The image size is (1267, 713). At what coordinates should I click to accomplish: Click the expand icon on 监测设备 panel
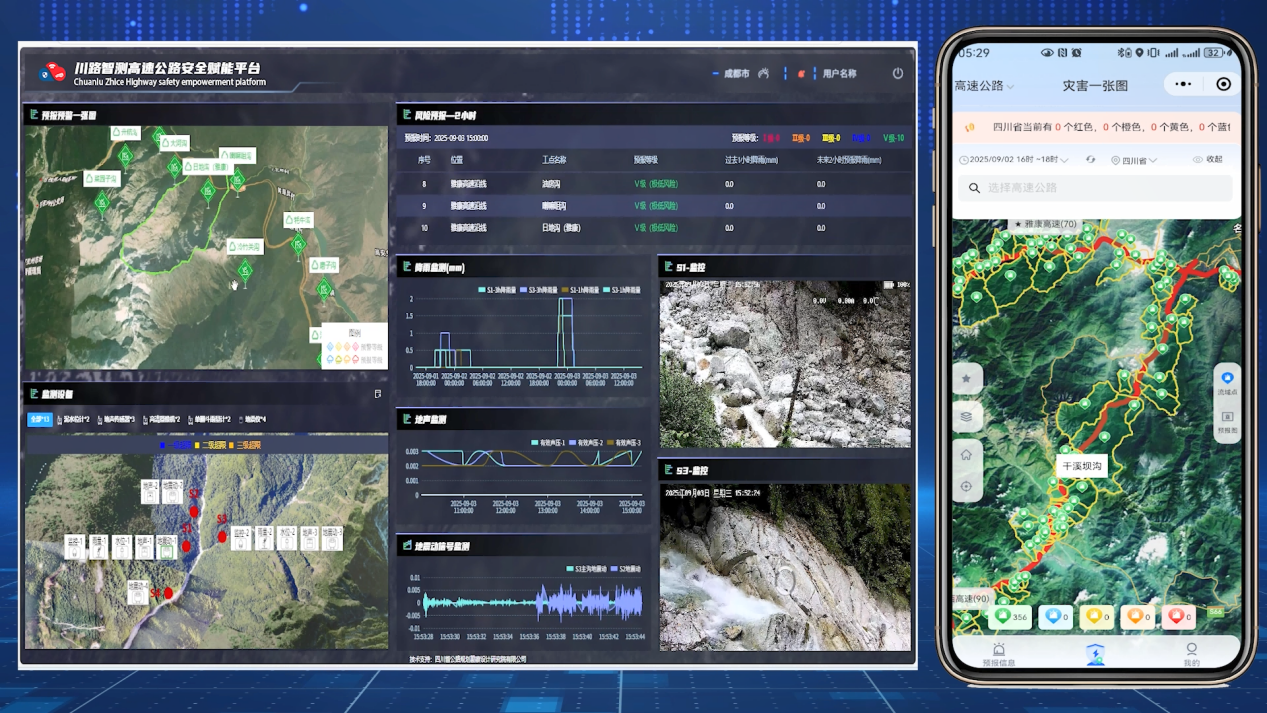click(x=378, y=394)
